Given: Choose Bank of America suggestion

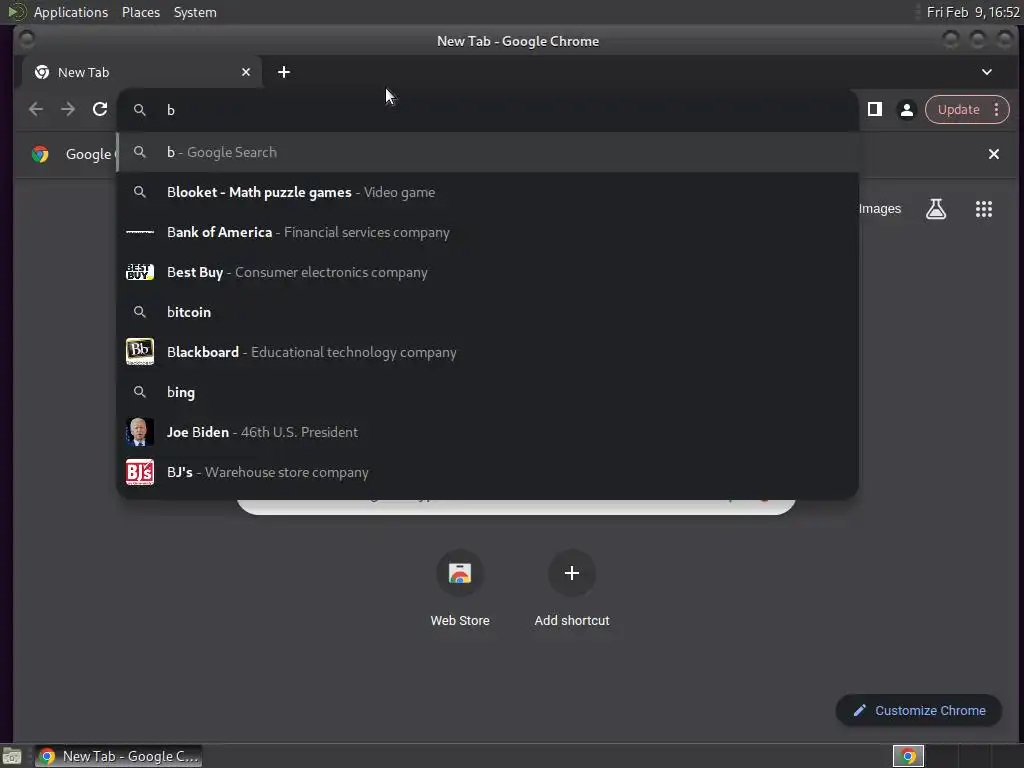Looking at the screenshot, I should click(x=487, y=232).
